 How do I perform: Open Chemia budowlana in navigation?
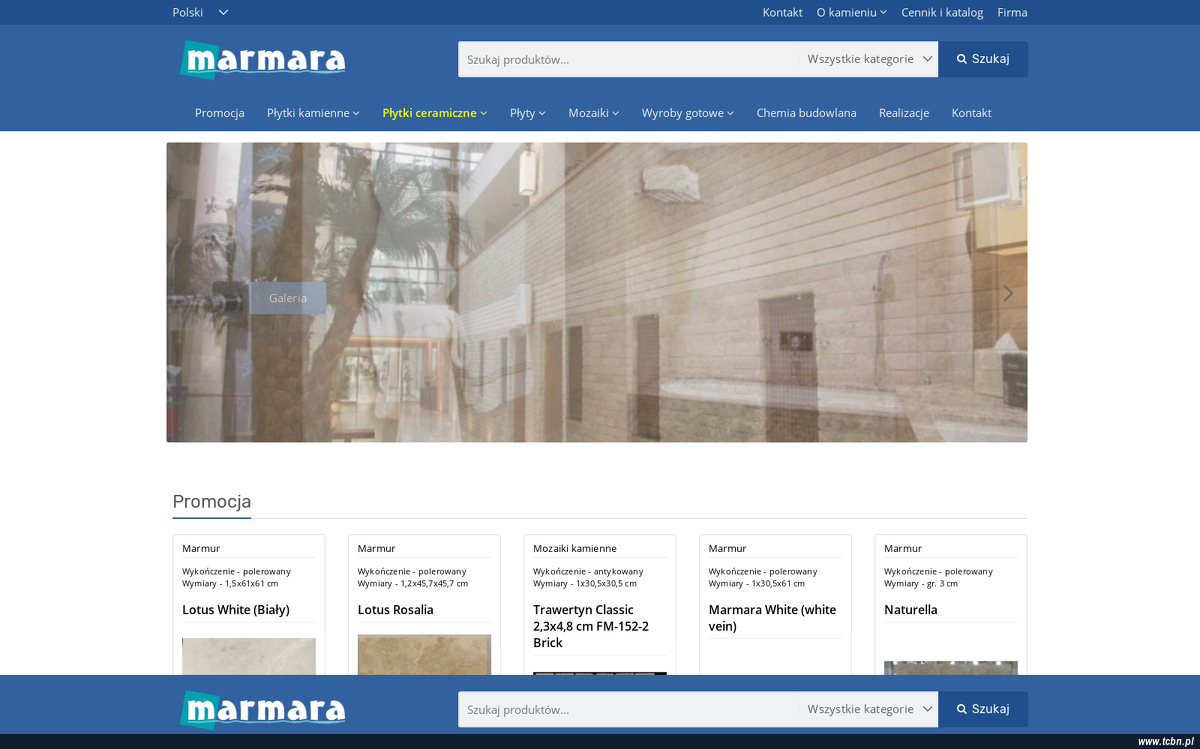[x=806, y=113]
